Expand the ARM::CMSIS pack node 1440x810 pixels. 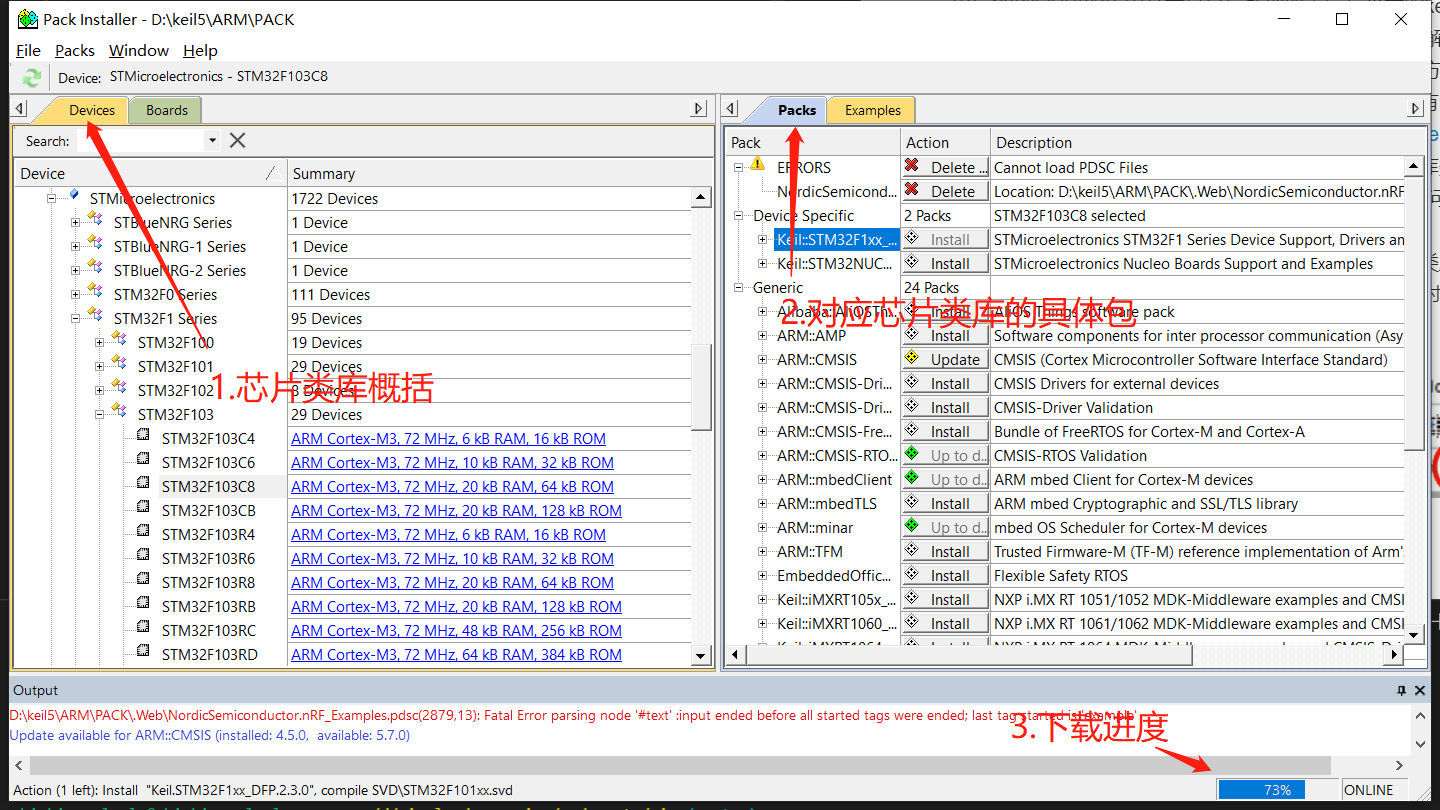[x=763, y=360]
